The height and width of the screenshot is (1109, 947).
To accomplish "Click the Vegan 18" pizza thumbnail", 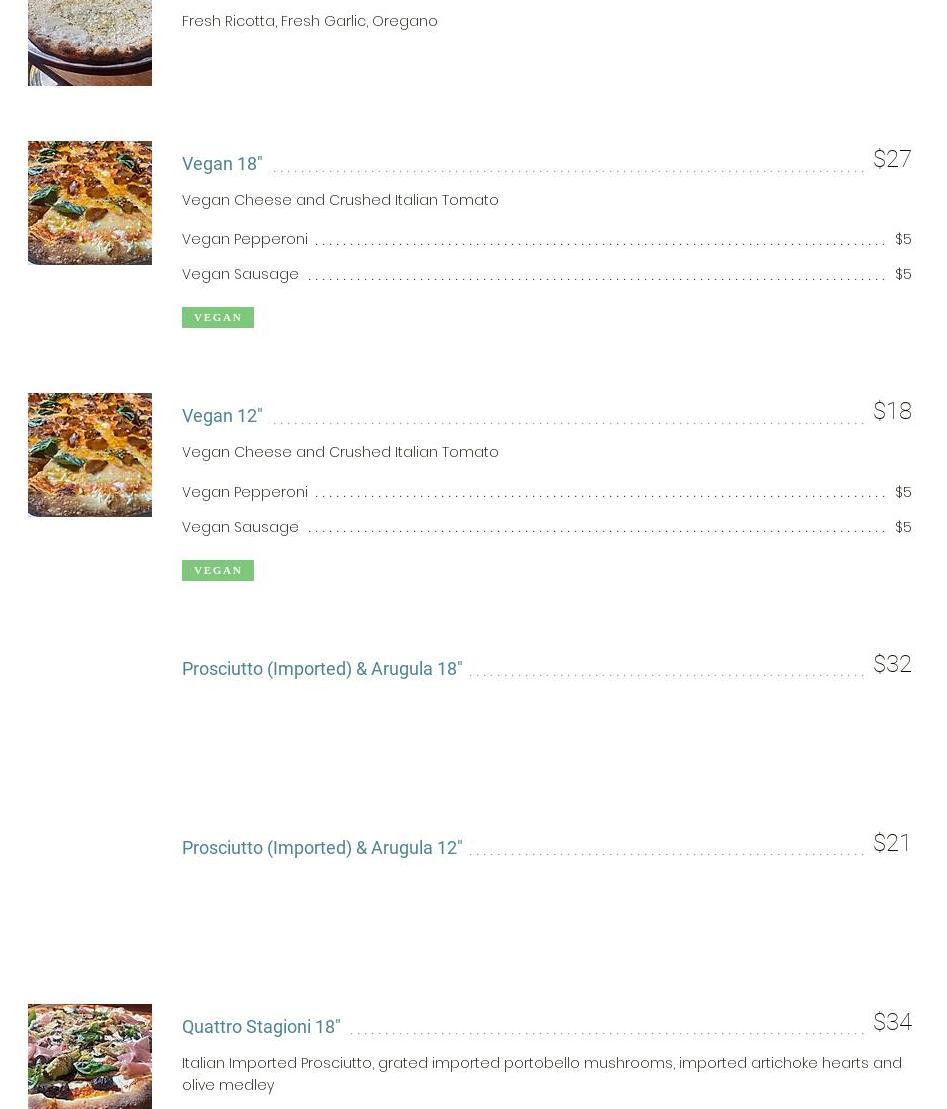I will click(x=90, y=203).
